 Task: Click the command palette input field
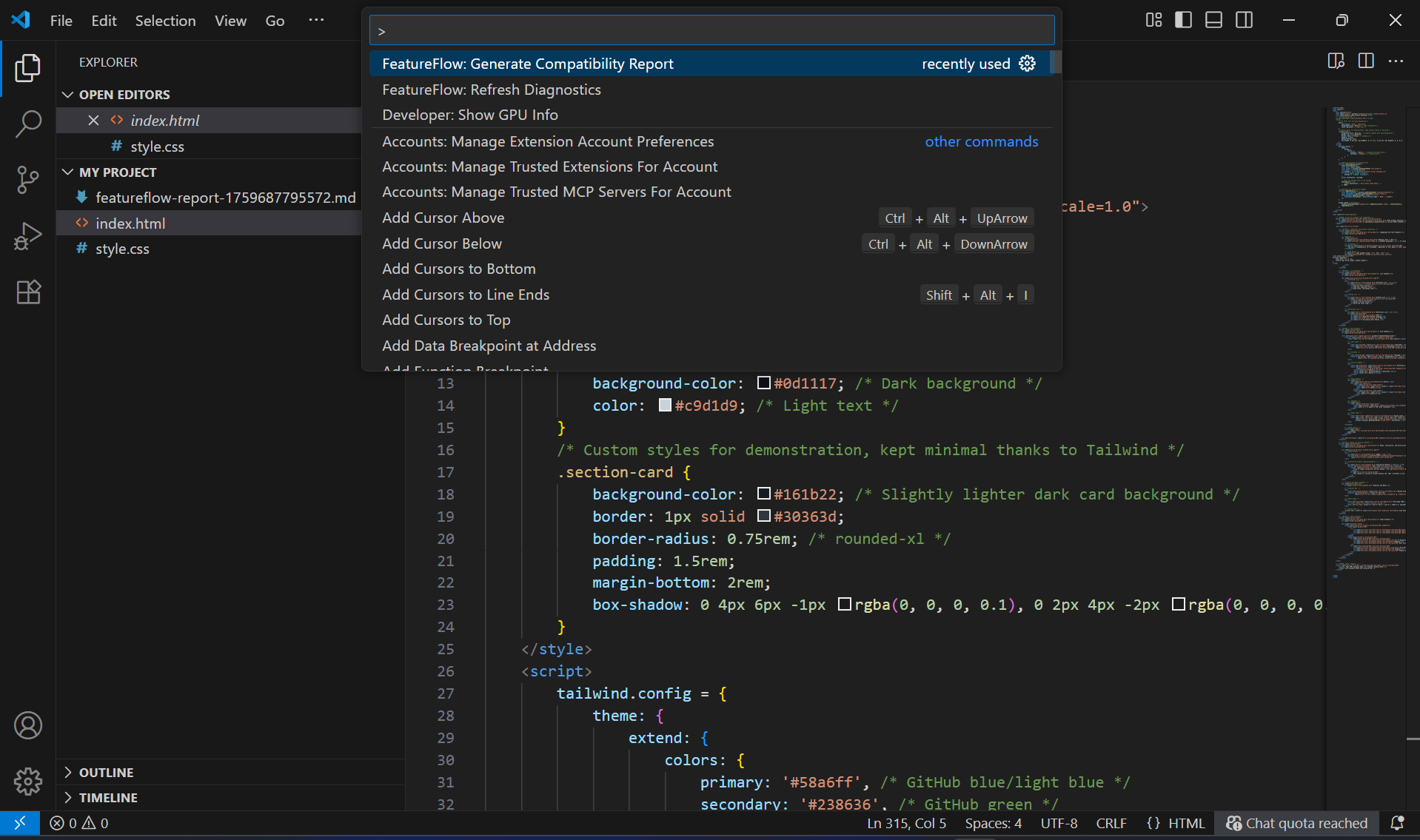(x=711, y=31)
